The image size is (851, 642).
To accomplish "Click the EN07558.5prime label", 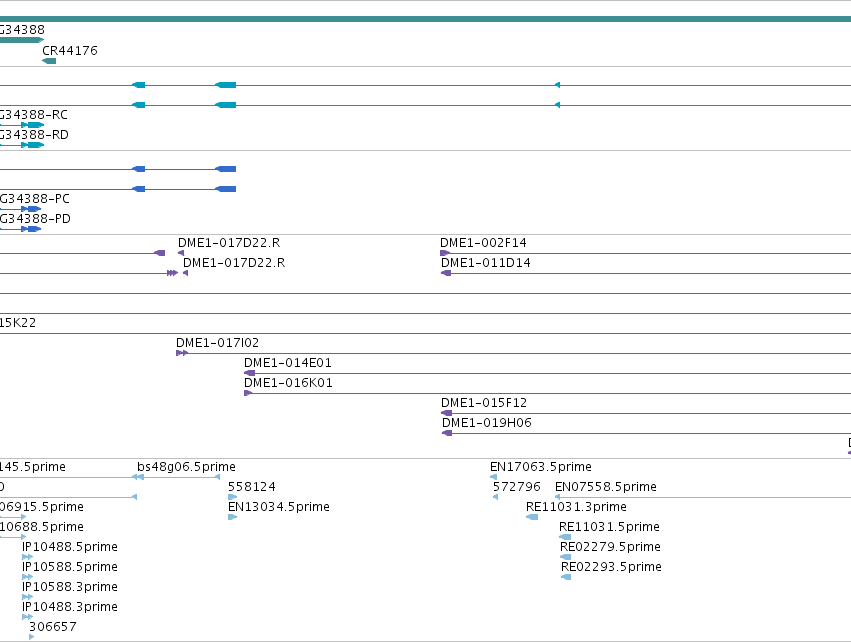I will (606, 487).
